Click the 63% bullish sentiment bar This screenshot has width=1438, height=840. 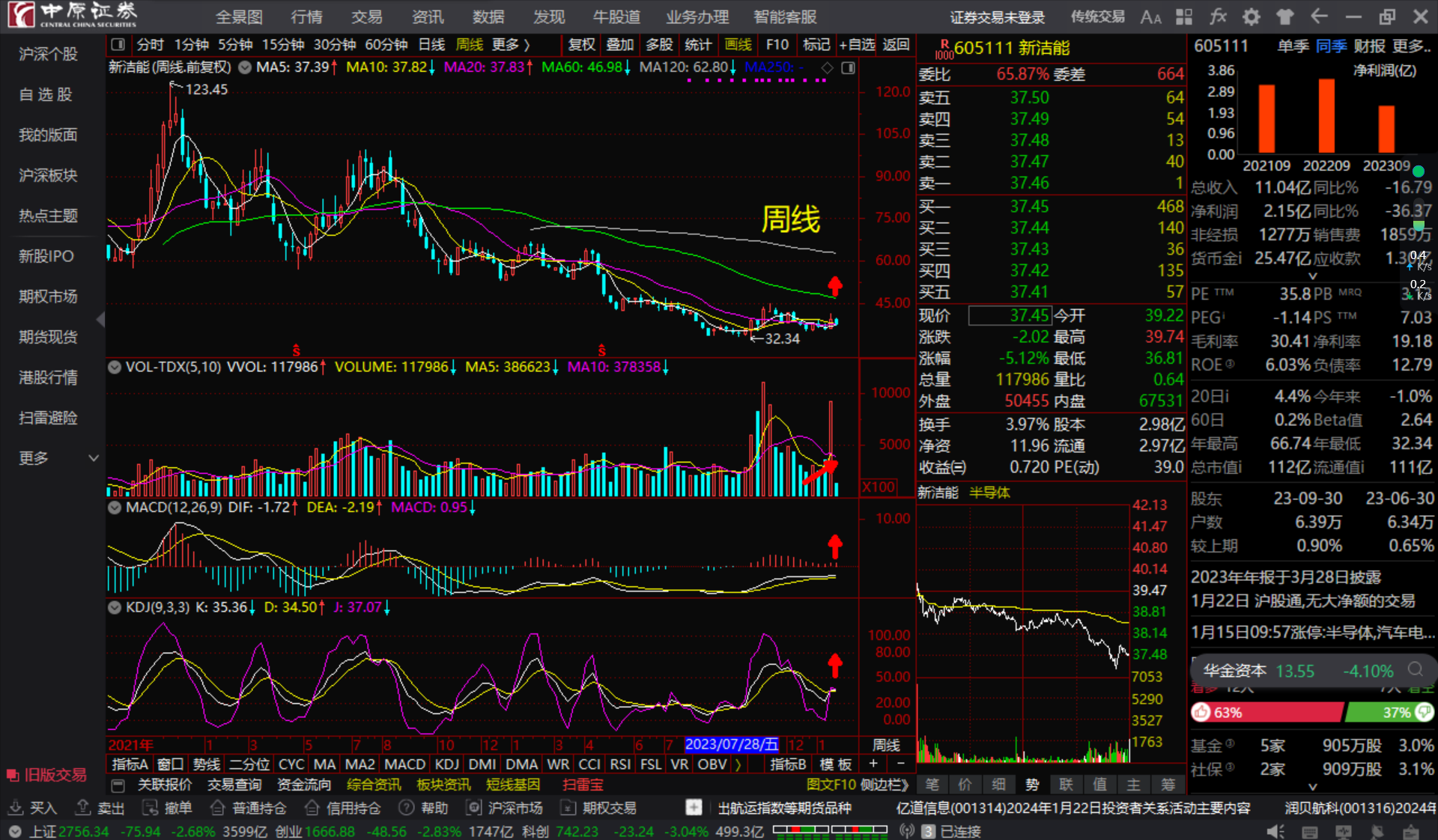pos(1266,712)
